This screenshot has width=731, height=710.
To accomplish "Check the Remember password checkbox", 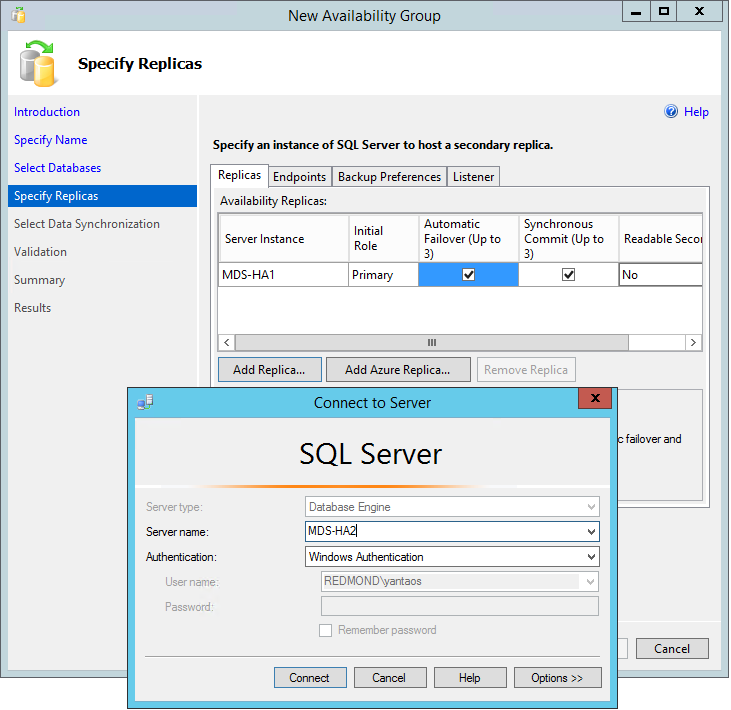I will (325, 630).
